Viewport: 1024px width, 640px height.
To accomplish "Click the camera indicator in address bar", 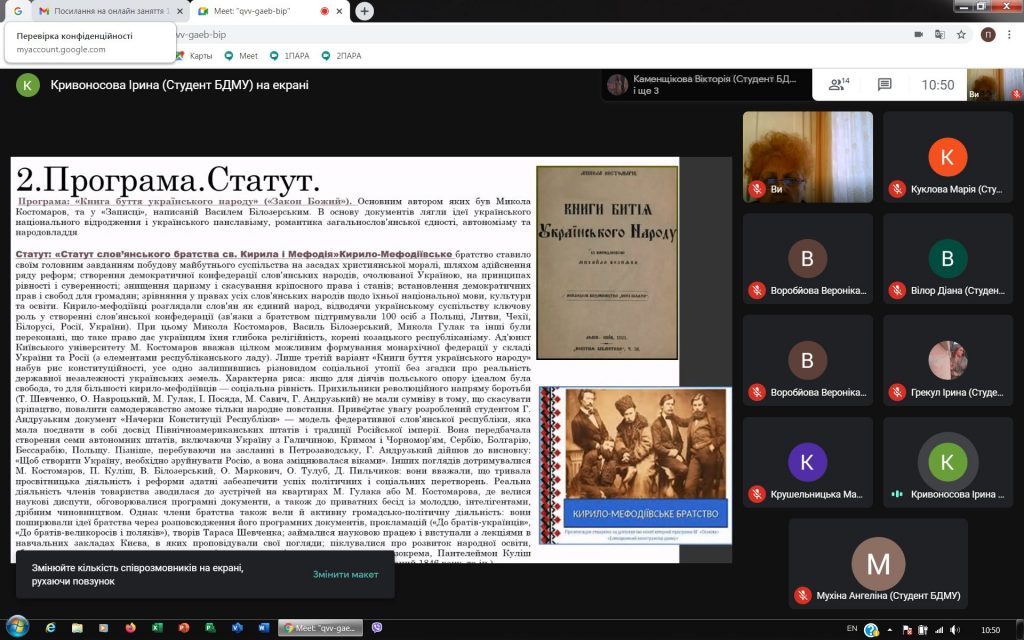I will coord(918,34).
